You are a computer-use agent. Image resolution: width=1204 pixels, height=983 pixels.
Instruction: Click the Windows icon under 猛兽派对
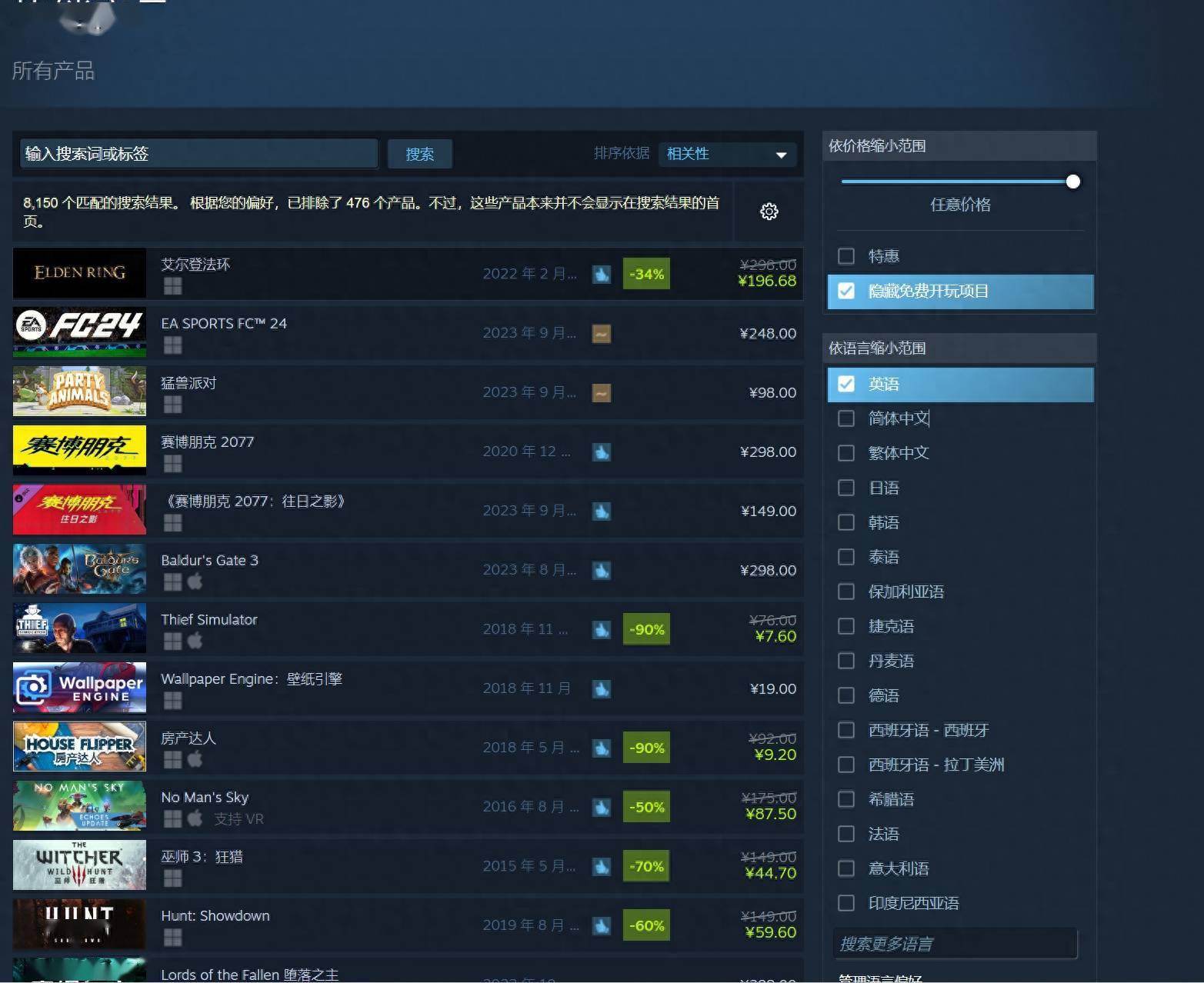[x=173, y=405]
